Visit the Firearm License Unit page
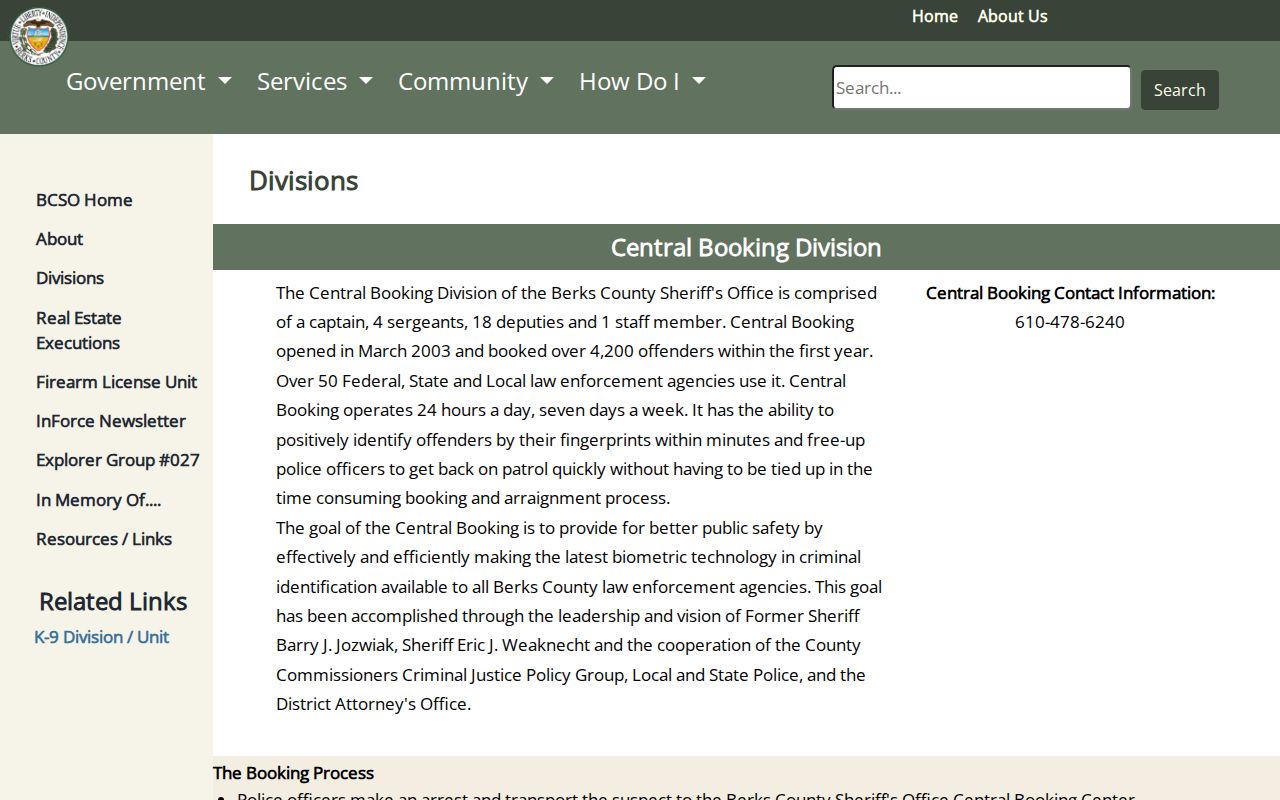The height and width of the screenshot is (800, 1280). click(116, 382)
